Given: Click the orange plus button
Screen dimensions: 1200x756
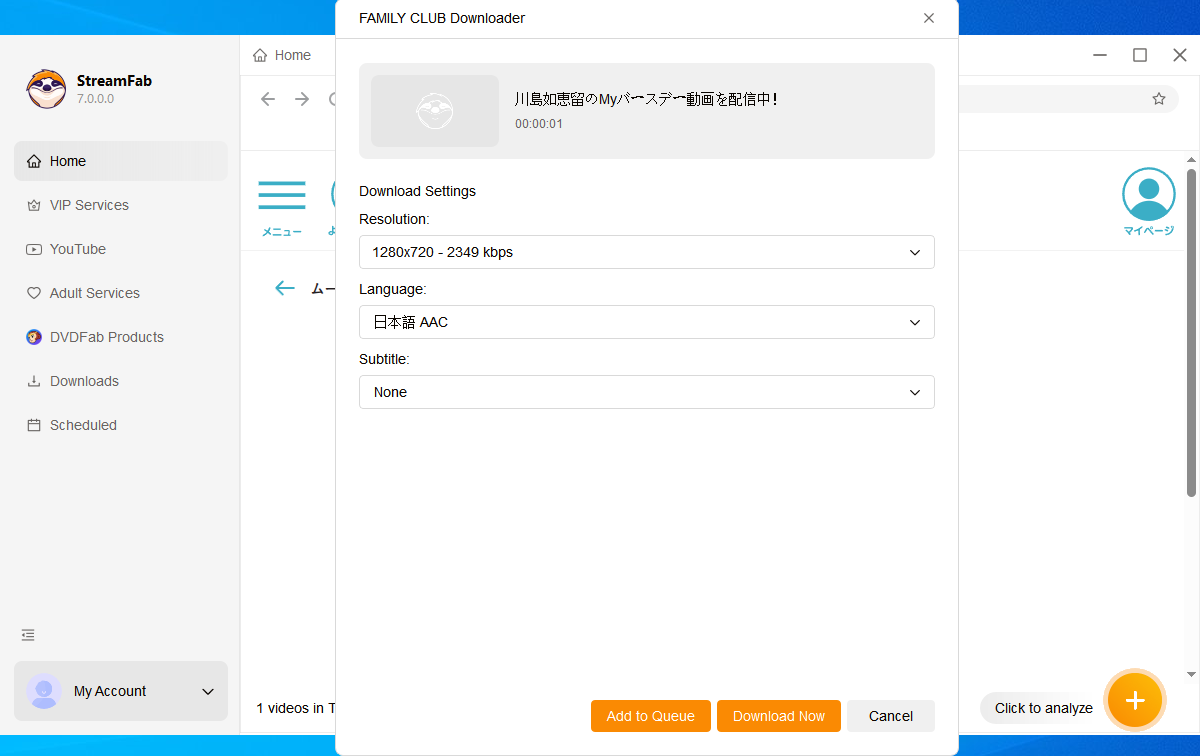Looking at the screenshot, I should (x=1135, y=700).
